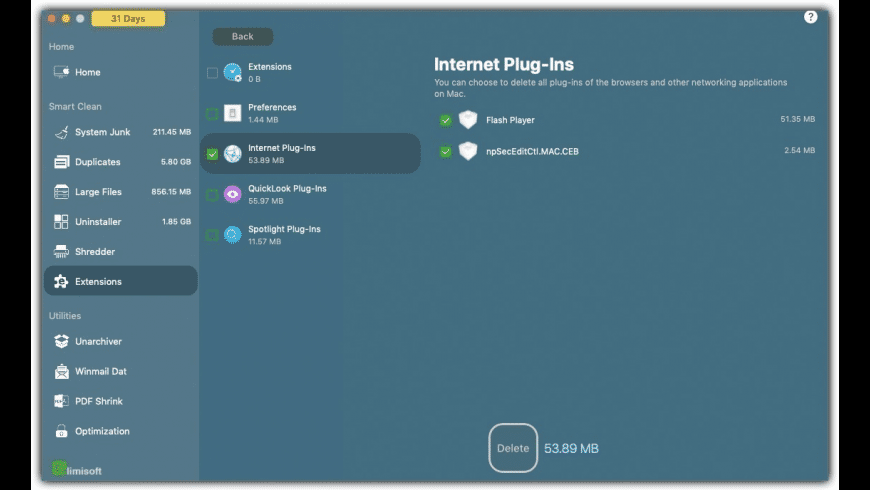Viewport: 870px width, 490px height.
Task: Open Large Files section
Action: click(121, 192)
